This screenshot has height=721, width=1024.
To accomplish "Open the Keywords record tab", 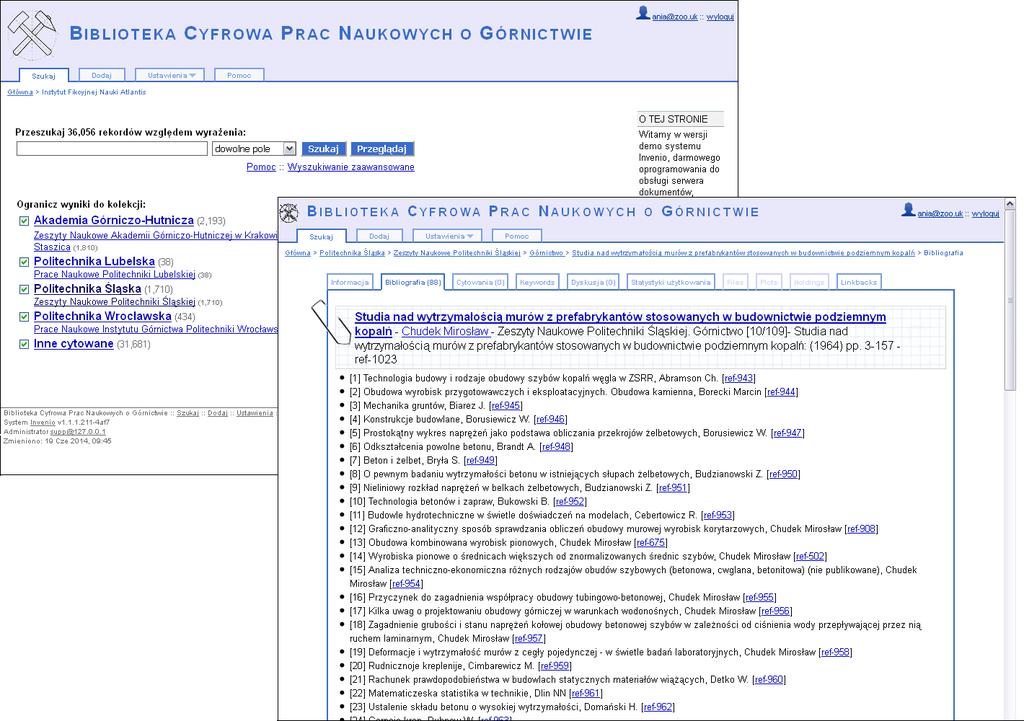I will (537, 282).
